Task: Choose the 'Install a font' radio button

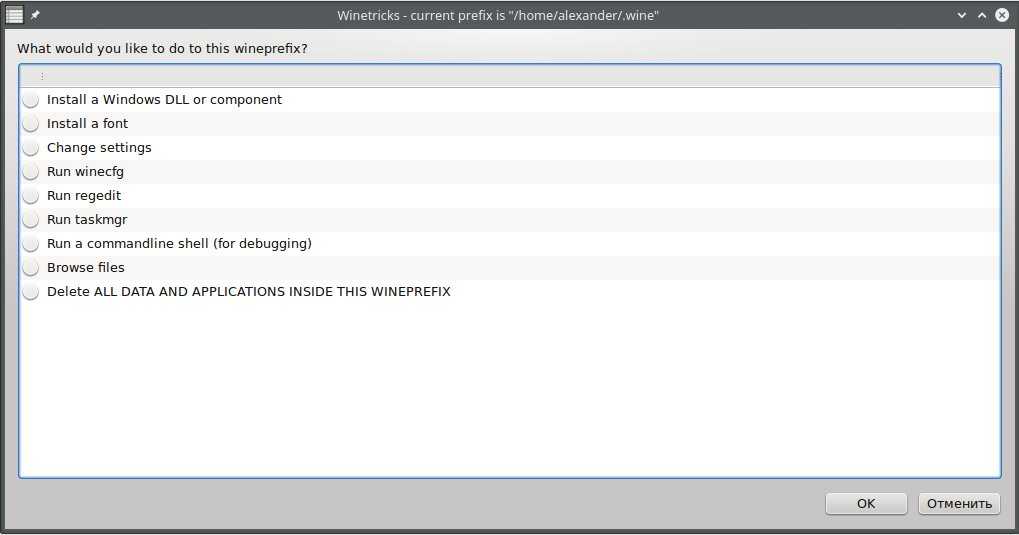Action: [31, 124]
